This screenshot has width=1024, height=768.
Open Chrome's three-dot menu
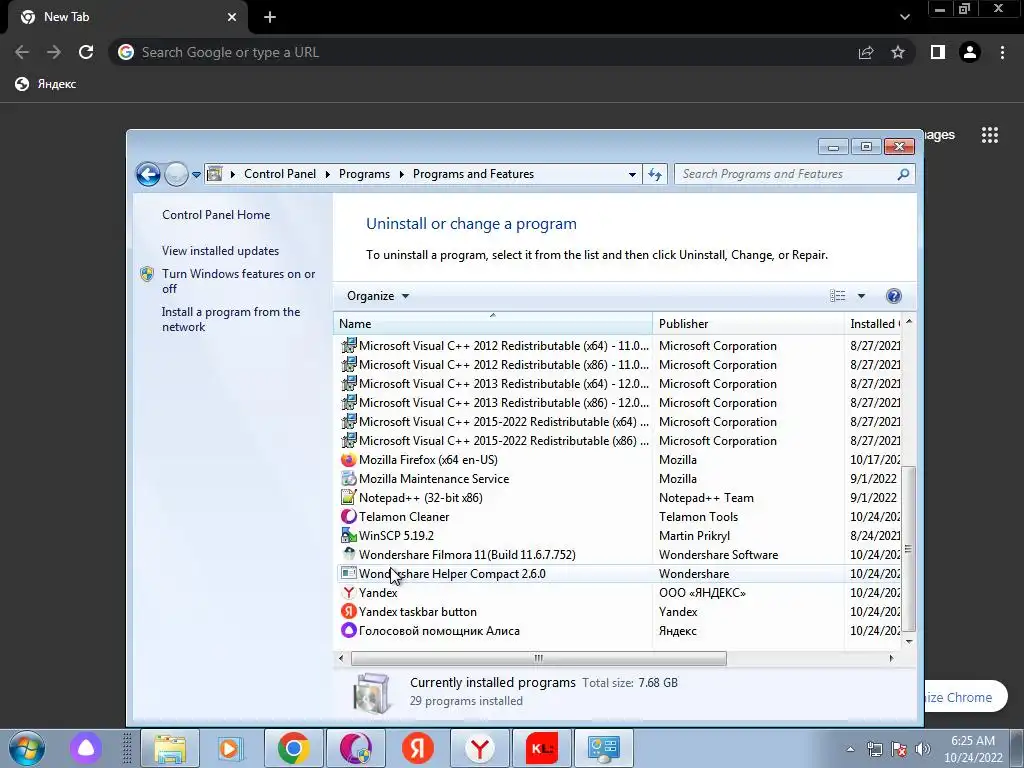click(1002, 52)
